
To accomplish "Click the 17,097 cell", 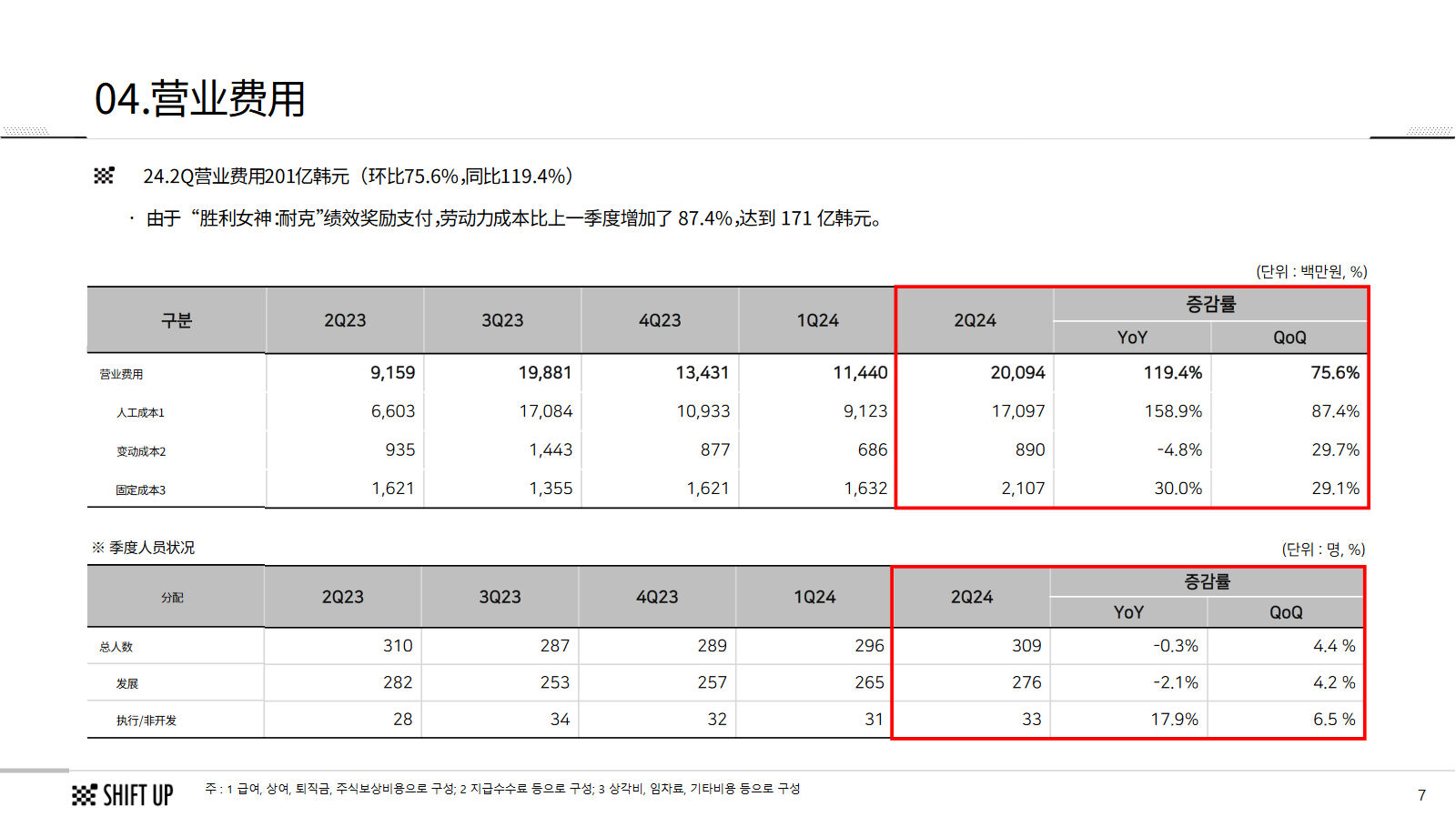I will pyautogui.click(x=1018, y=411).
